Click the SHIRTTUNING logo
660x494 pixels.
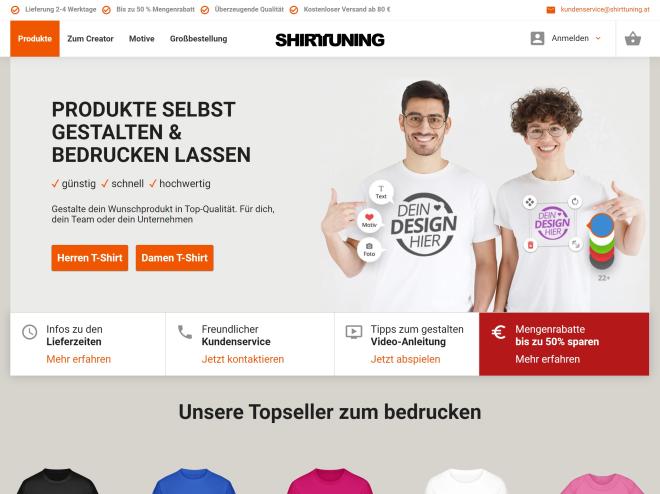[x=330, y=40]
